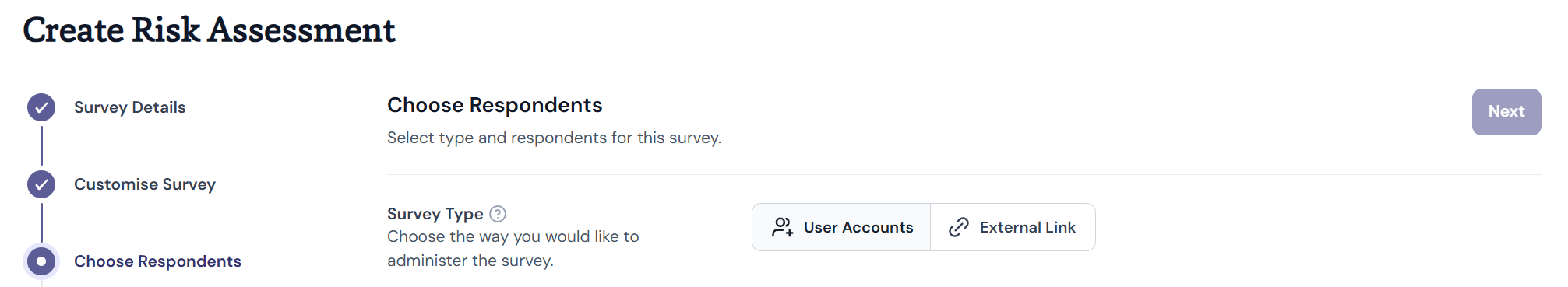Screen dimensions: 1568x287
Task: Click the Customise Survey completed checkmark icon
Action: click(x=41, y=184)
